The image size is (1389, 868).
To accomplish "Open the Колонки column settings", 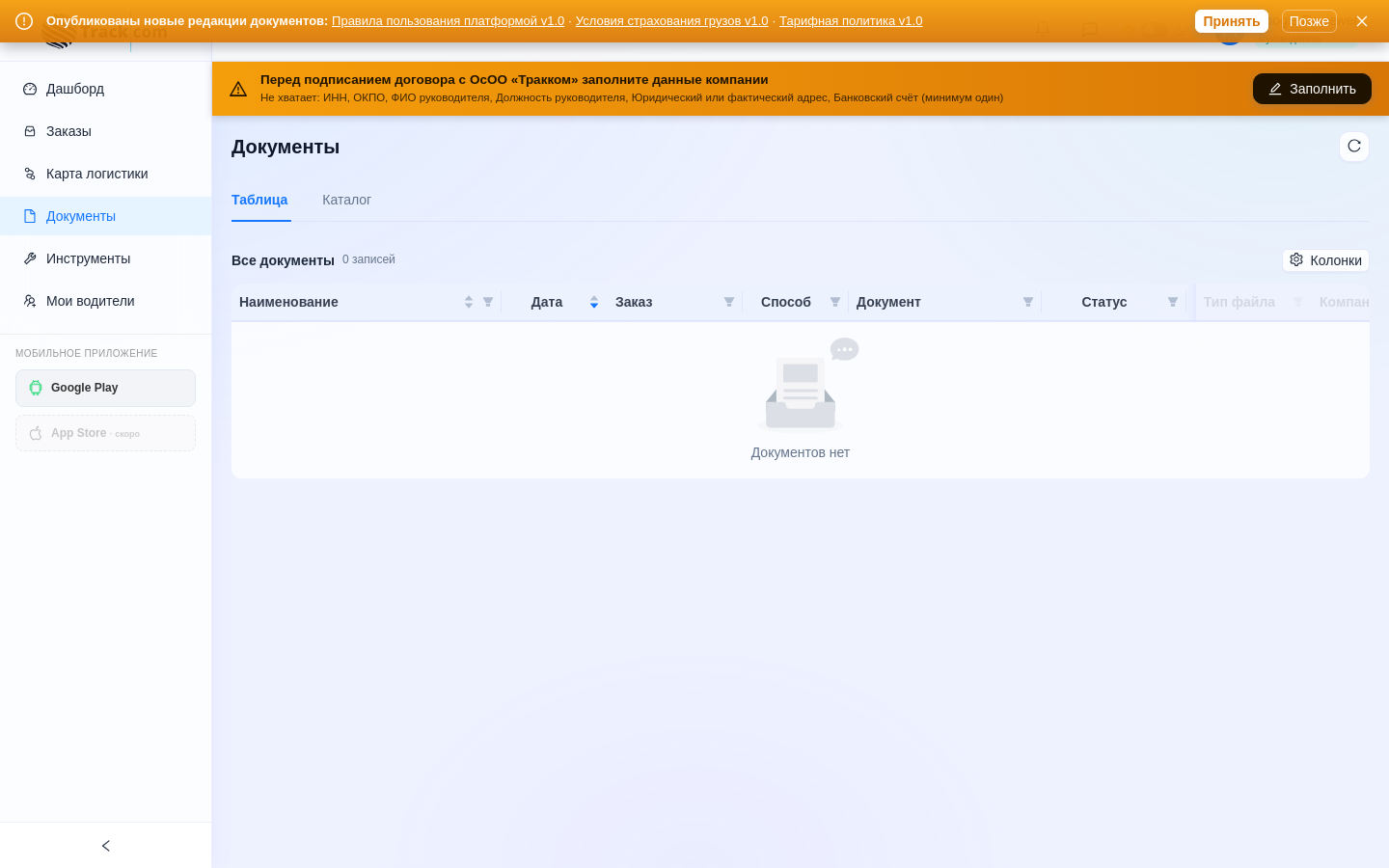I will point(1325,260).
